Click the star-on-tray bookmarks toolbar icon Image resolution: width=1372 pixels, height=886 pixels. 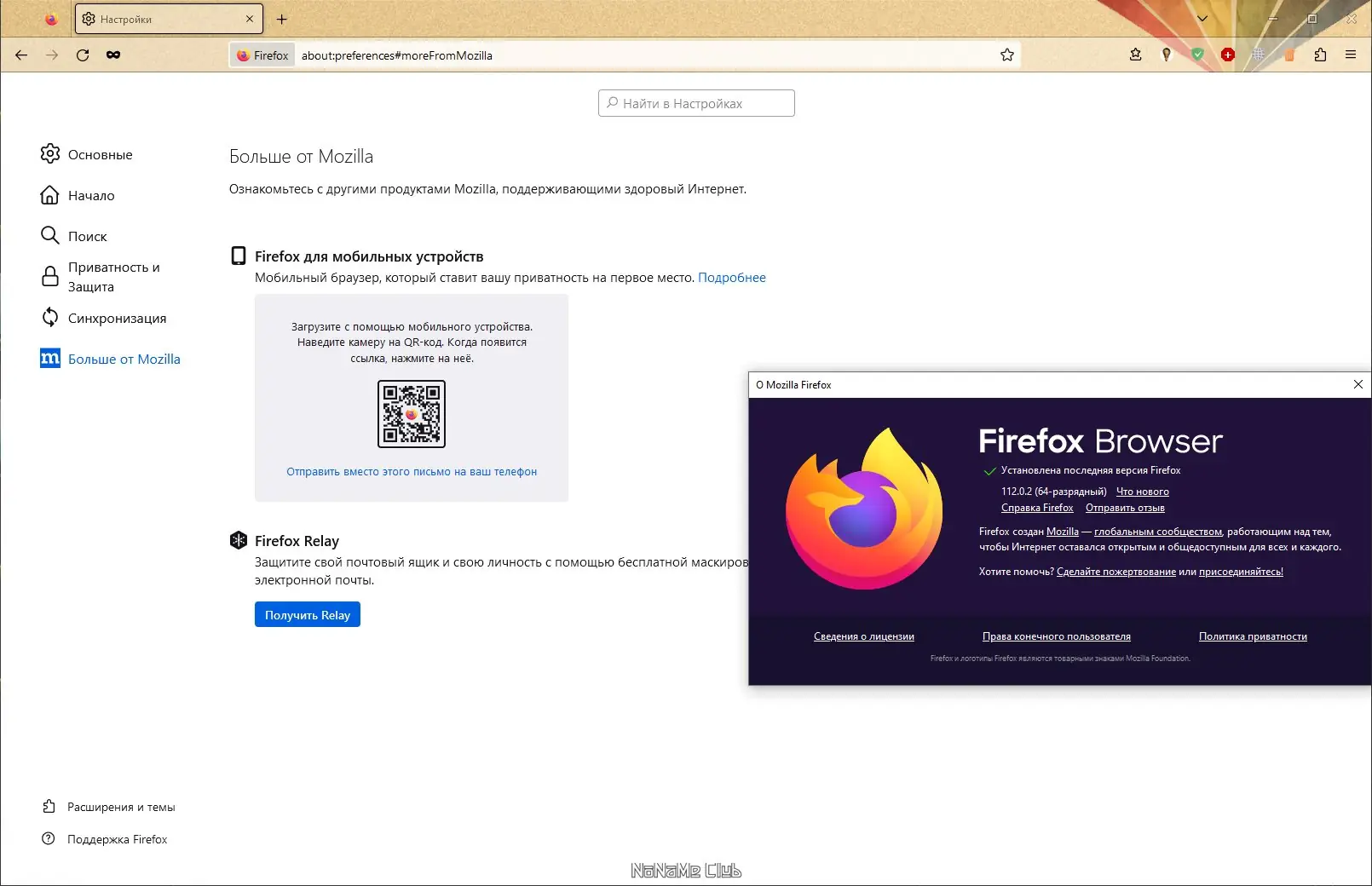click(x=1136, y=55)
